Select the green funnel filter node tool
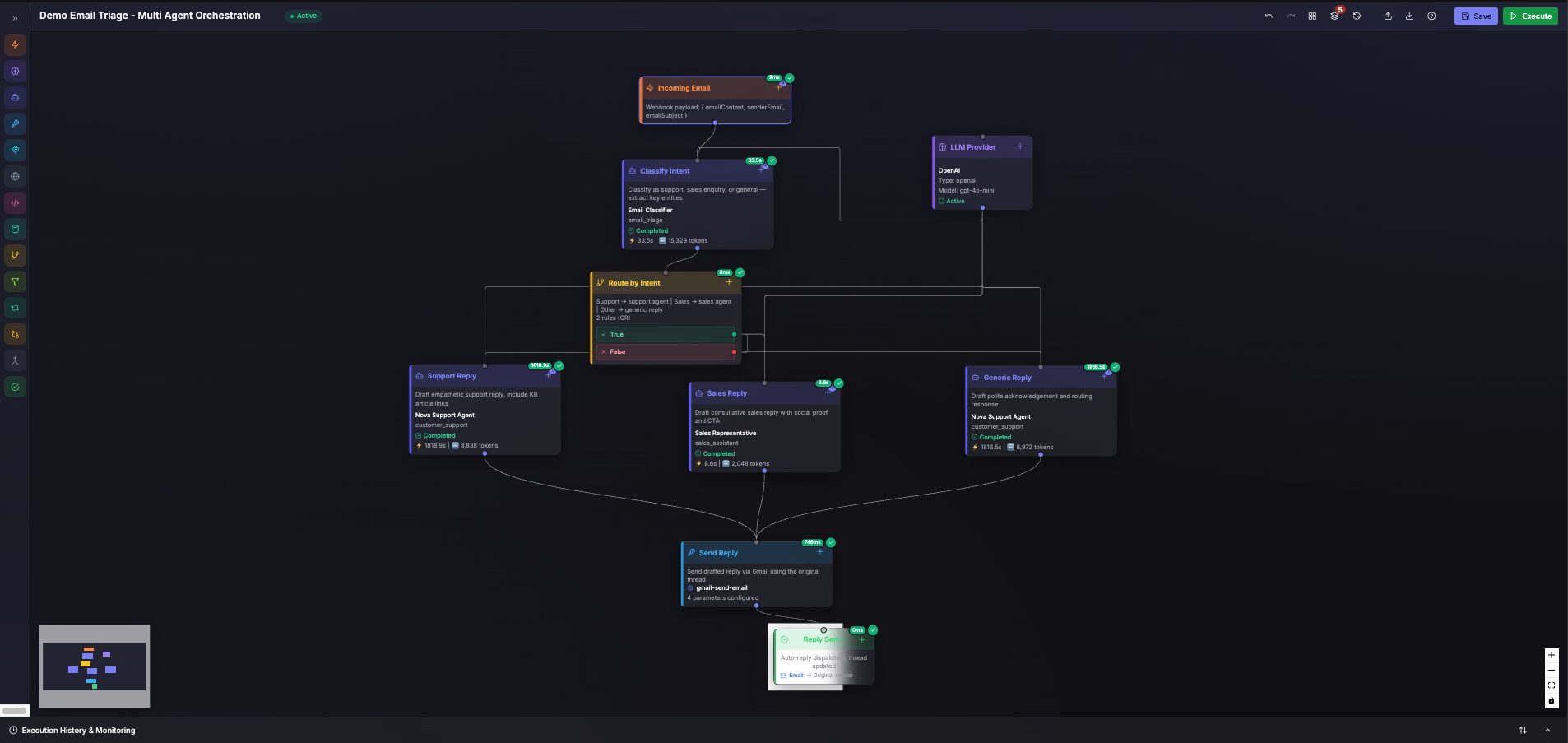The image size is (1568, 743). tap(15, 281)
